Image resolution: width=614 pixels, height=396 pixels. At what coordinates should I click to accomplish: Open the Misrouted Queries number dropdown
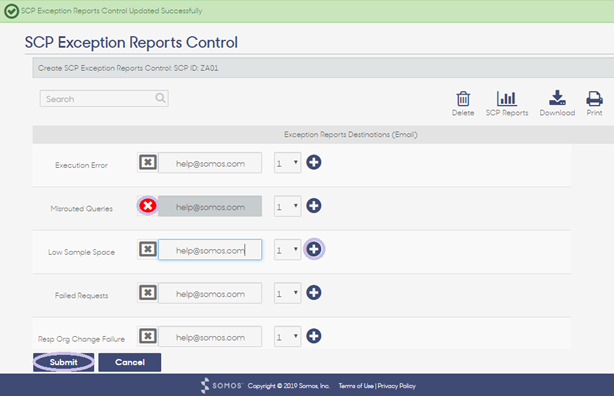(287, 206)
